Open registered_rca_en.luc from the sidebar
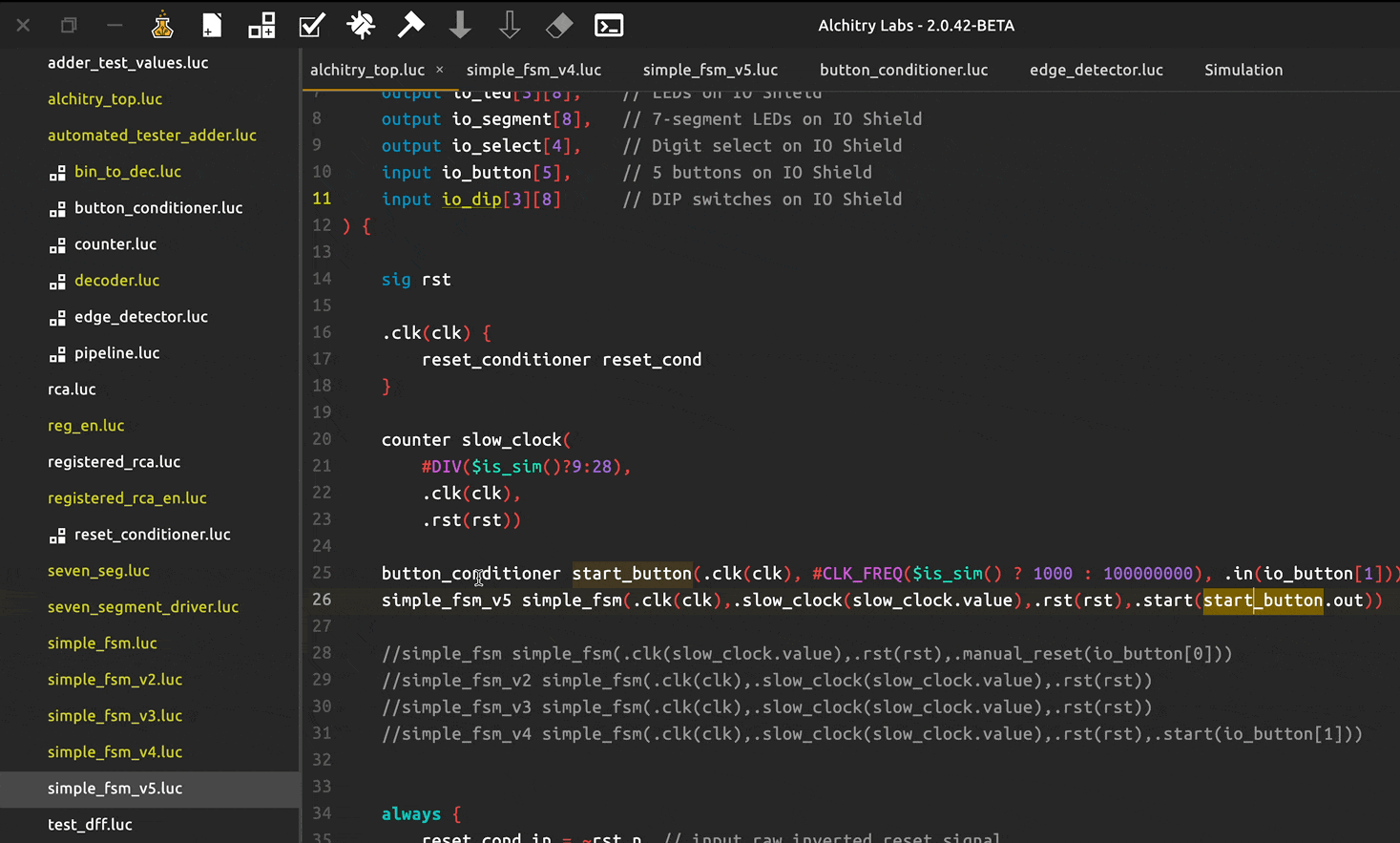1400x843 pixels. point(127,498)
